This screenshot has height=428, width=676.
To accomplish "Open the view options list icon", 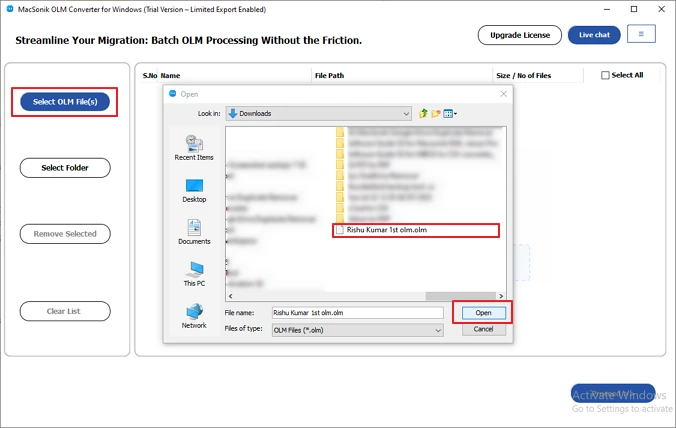I will 450,114.
